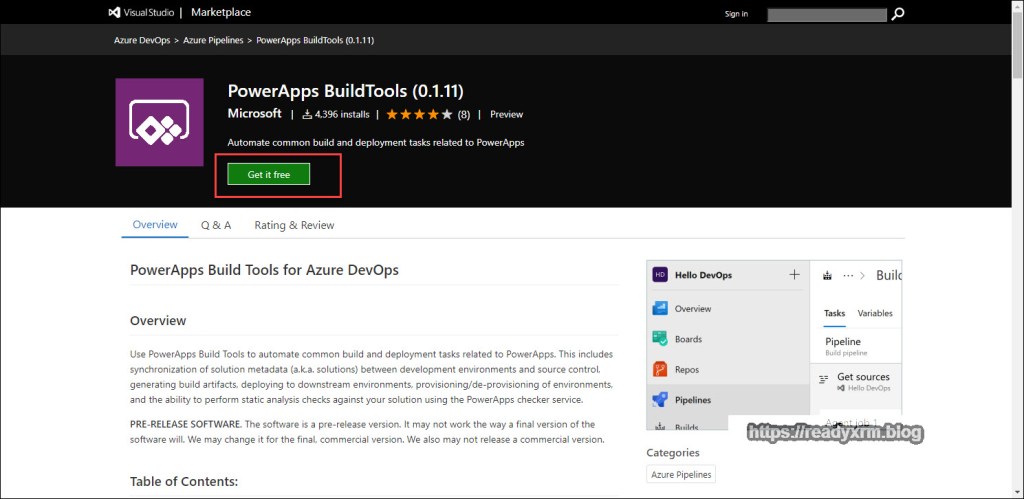The width and height of the screenshot is (1024, 499).
Task: Open Azure Pipelines breadcrumb link
Action: click(x=215, y=41)
